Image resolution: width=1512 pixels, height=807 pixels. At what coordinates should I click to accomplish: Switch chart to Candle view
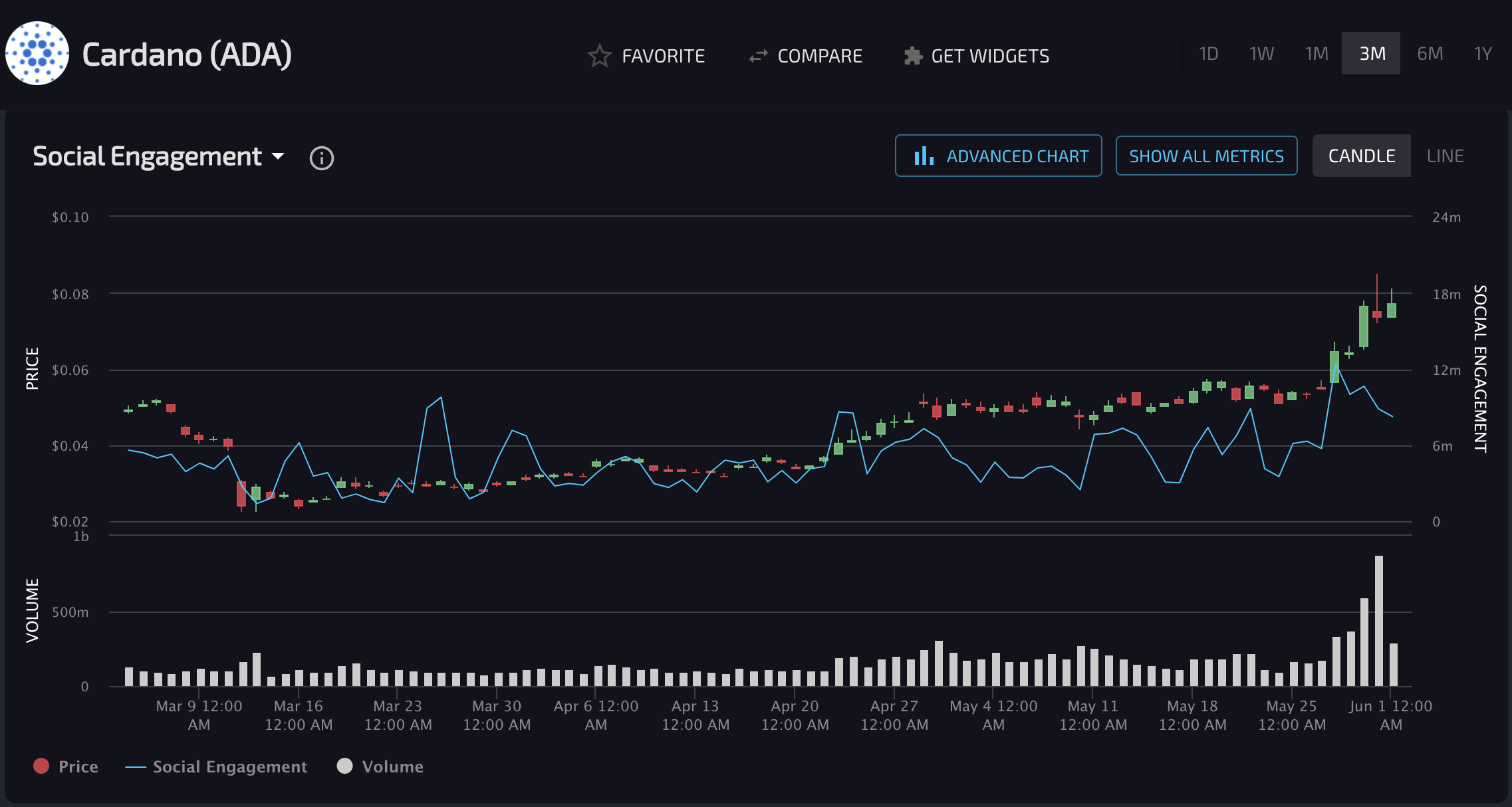[x=1362, y=156]
